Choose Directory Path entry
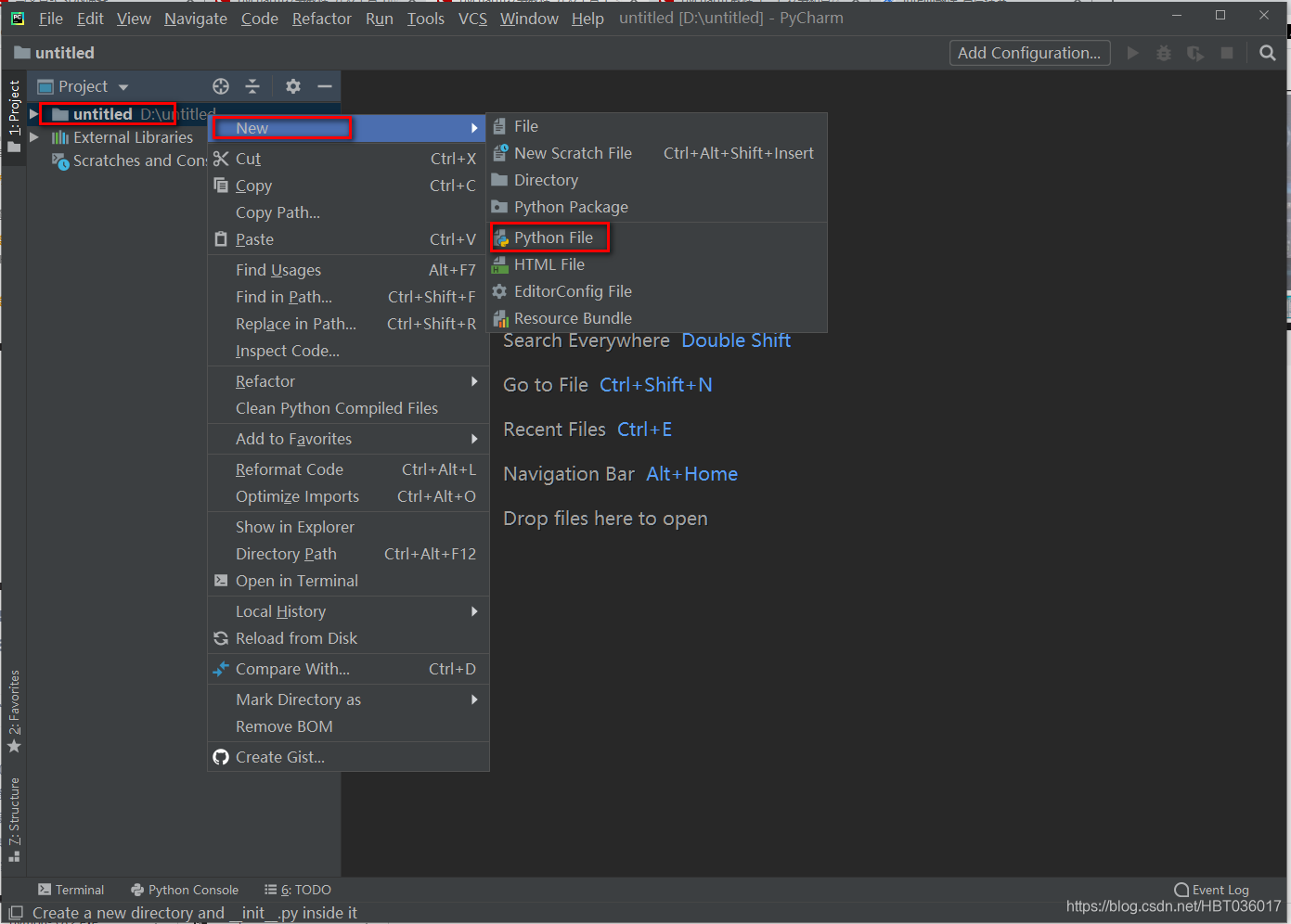This screenshot has height=924, width=1291. [348, 554]
